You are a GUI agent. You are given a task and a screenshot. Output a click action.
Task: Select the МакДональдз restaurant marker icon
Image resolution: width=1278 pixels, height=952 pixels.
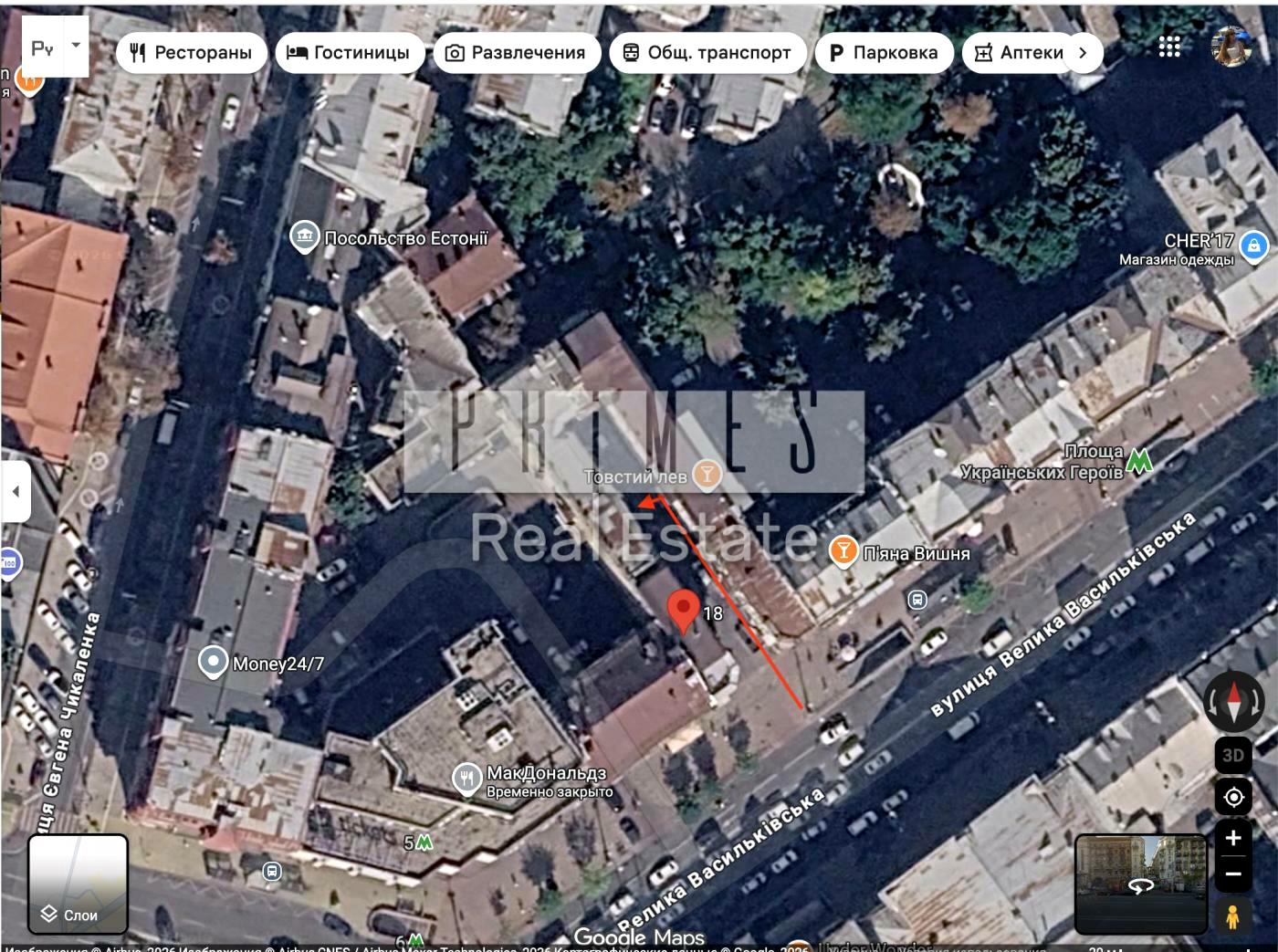[x=467, y=779]
